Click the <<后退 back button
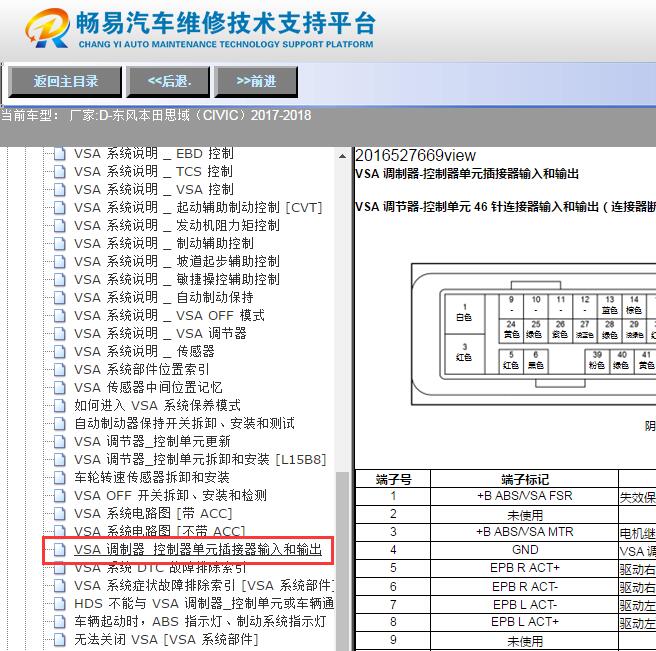The width and height of the screenshot is (656, 651). (x=169, y=81)
